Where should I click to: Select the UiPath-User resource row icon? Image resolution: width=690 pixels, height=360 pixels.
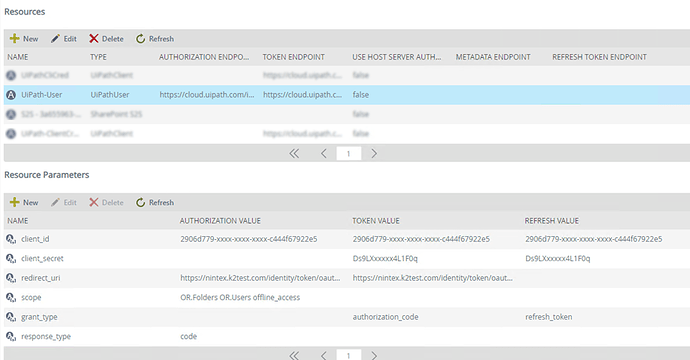pos(11,95)
